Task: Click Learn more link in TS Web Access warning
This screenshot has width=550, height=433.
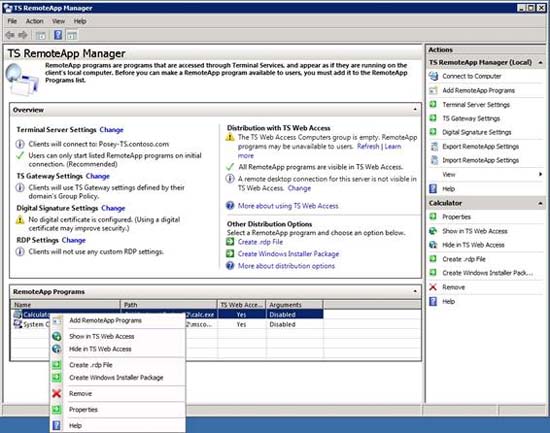Action: point(393,146)
